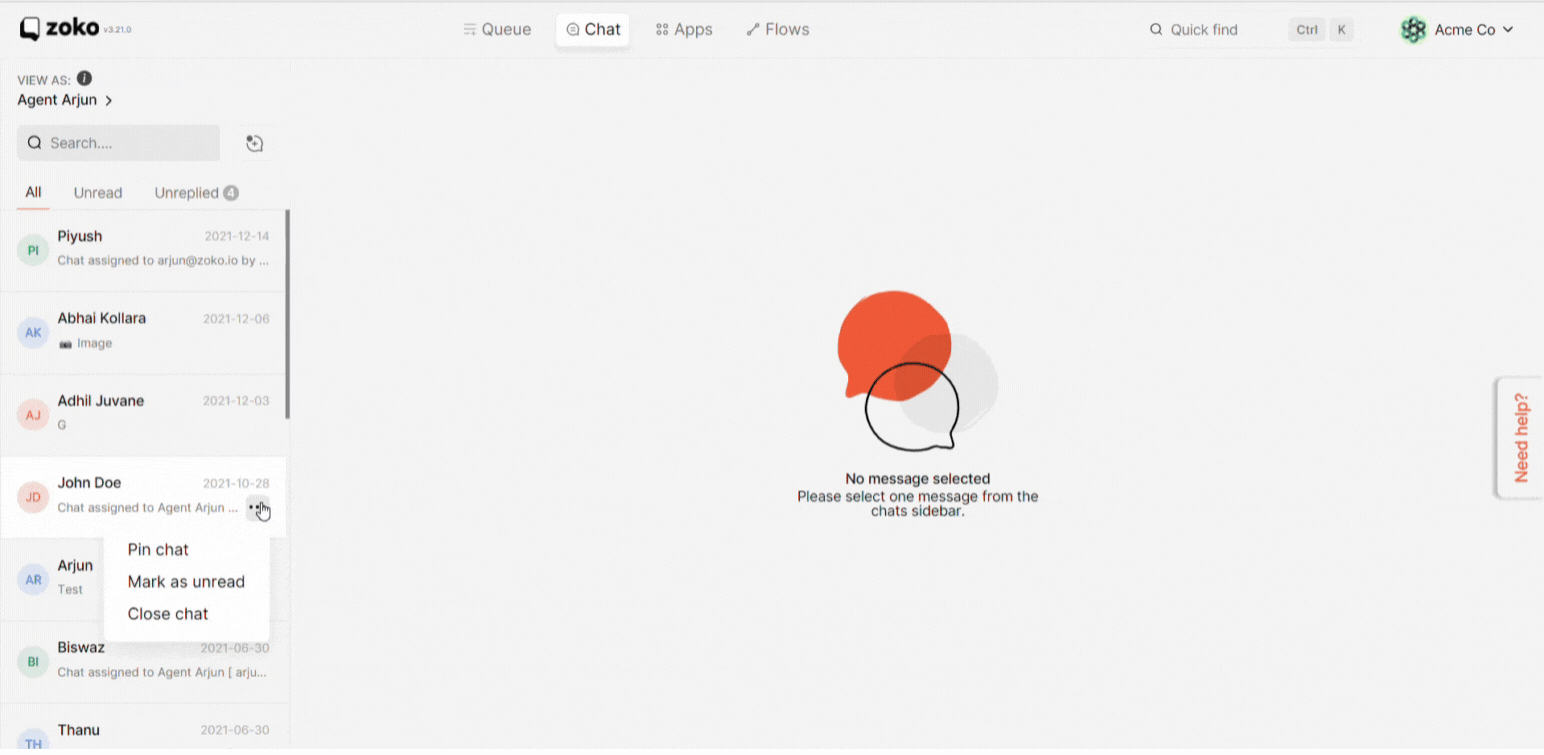Open the Adhil Juvane chat
Viewport: 1544px width, 755px height.
tap(143, 415)
